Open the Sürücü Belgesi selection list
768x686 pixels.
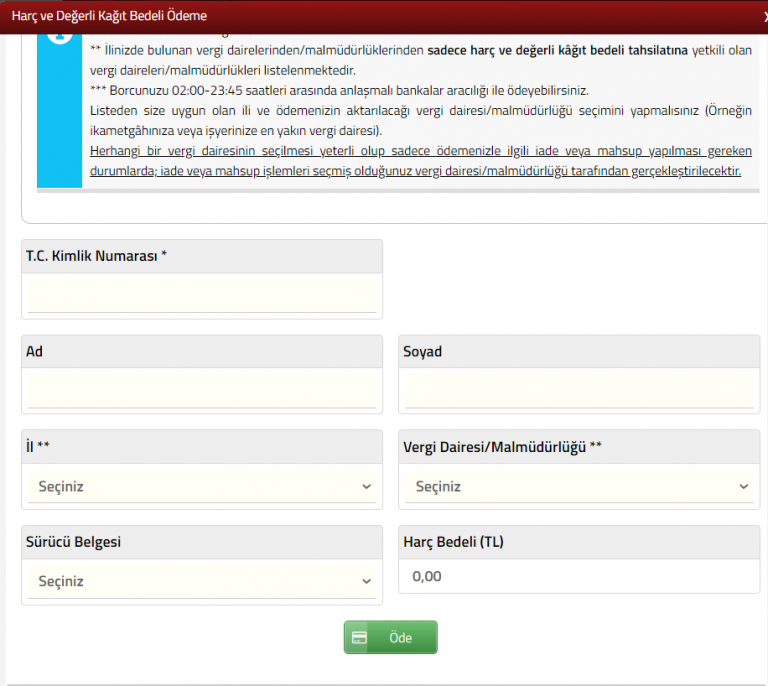(x=202, y=581)
